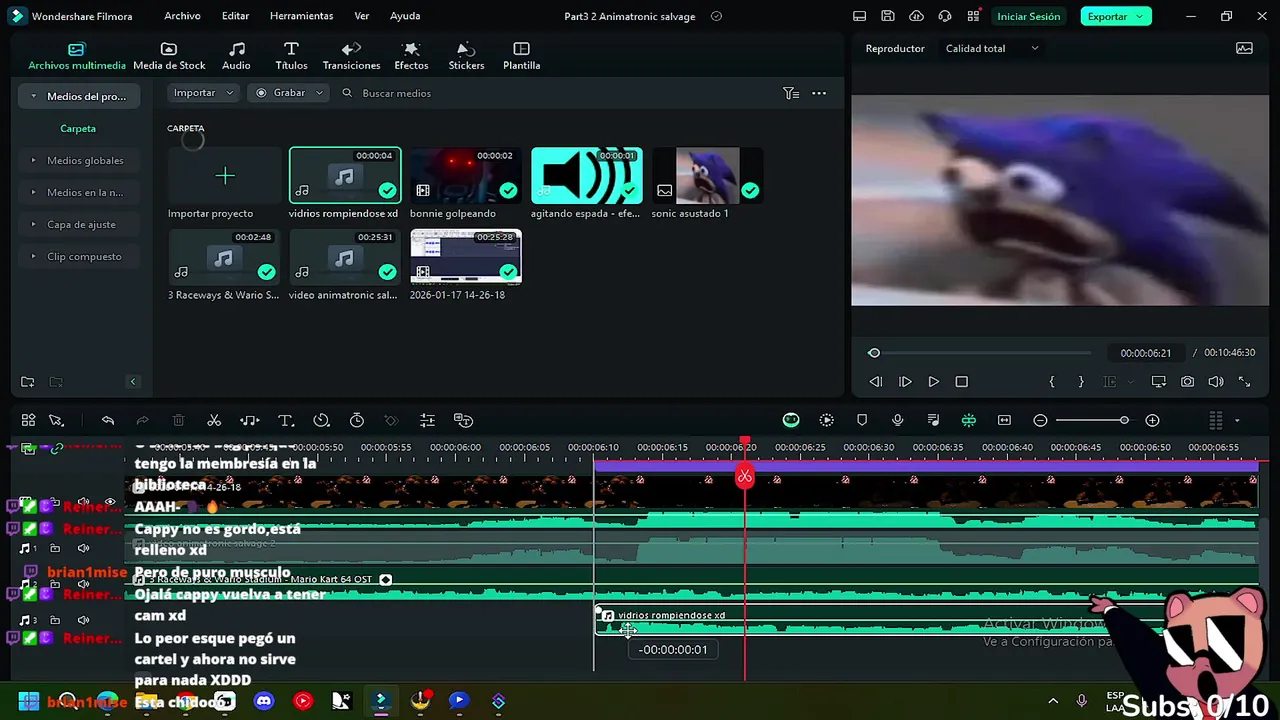Click the render preview icon
Image resolution: width=1280 pixels, height=720 pixels.
[826, 421]
